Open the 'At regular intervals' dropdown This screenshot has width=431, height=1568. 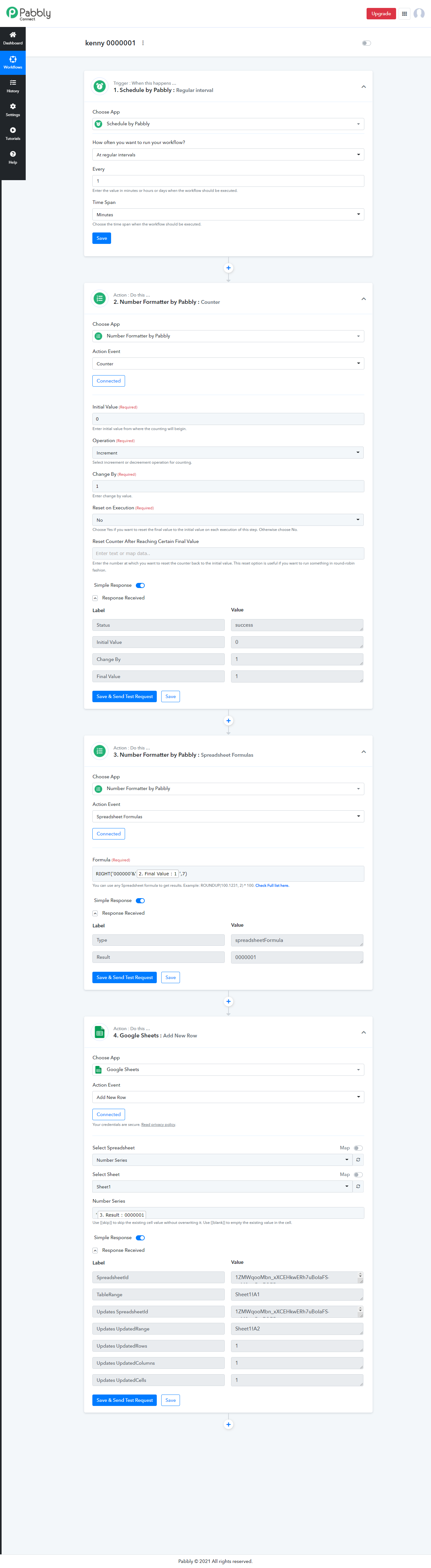coord(228,154)
